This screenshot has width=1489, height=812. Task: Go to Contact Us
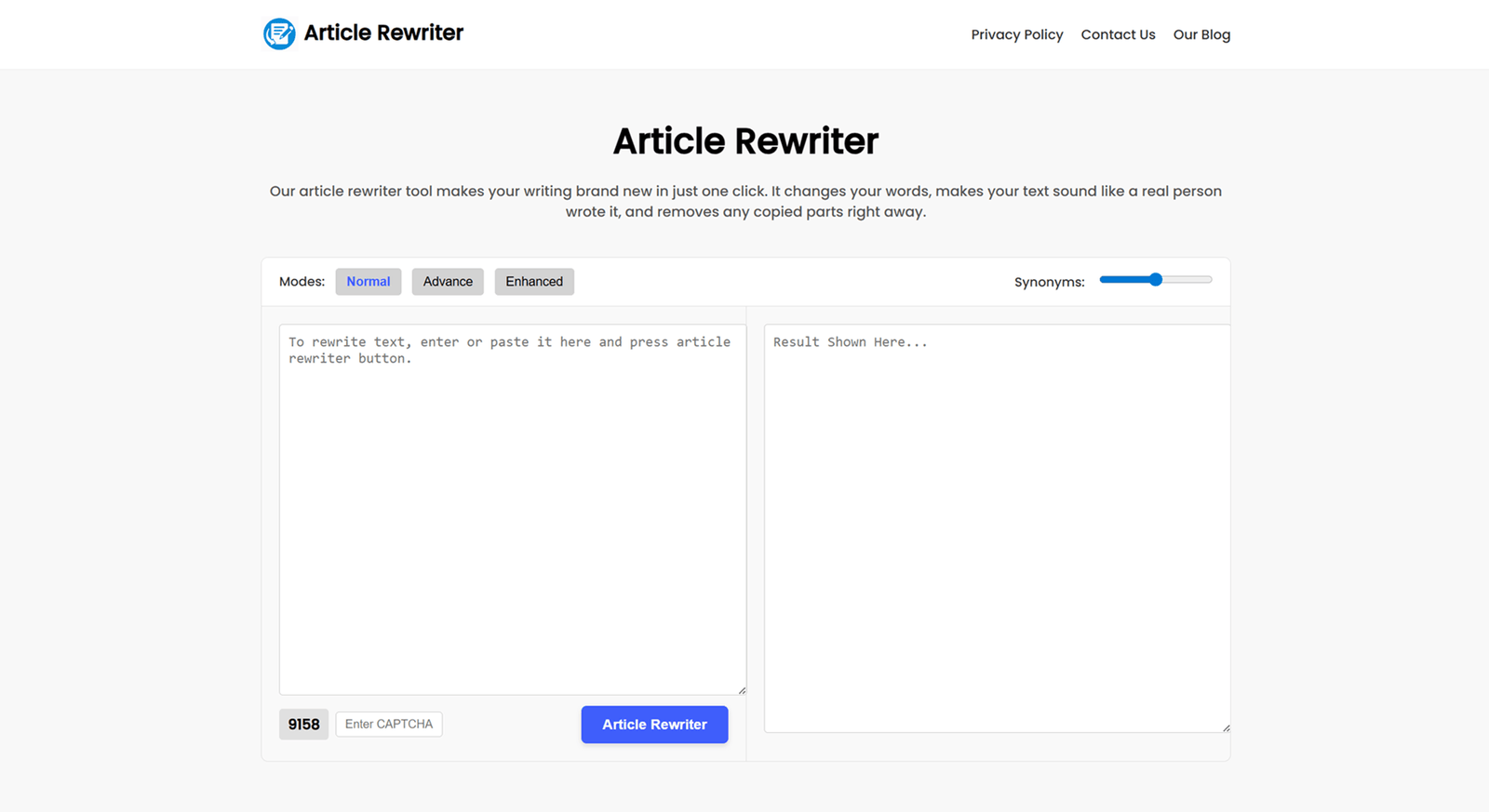(1118, 34)
